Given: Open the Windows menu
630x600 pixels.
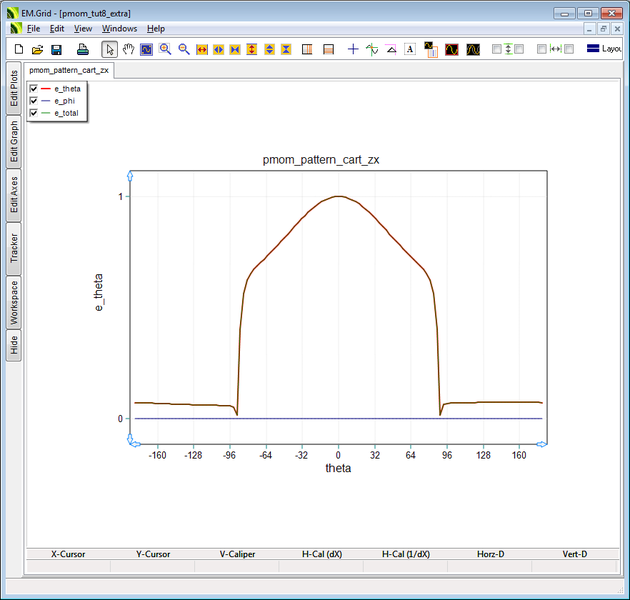Looking at the screenshot, I should tap(119, 29).
